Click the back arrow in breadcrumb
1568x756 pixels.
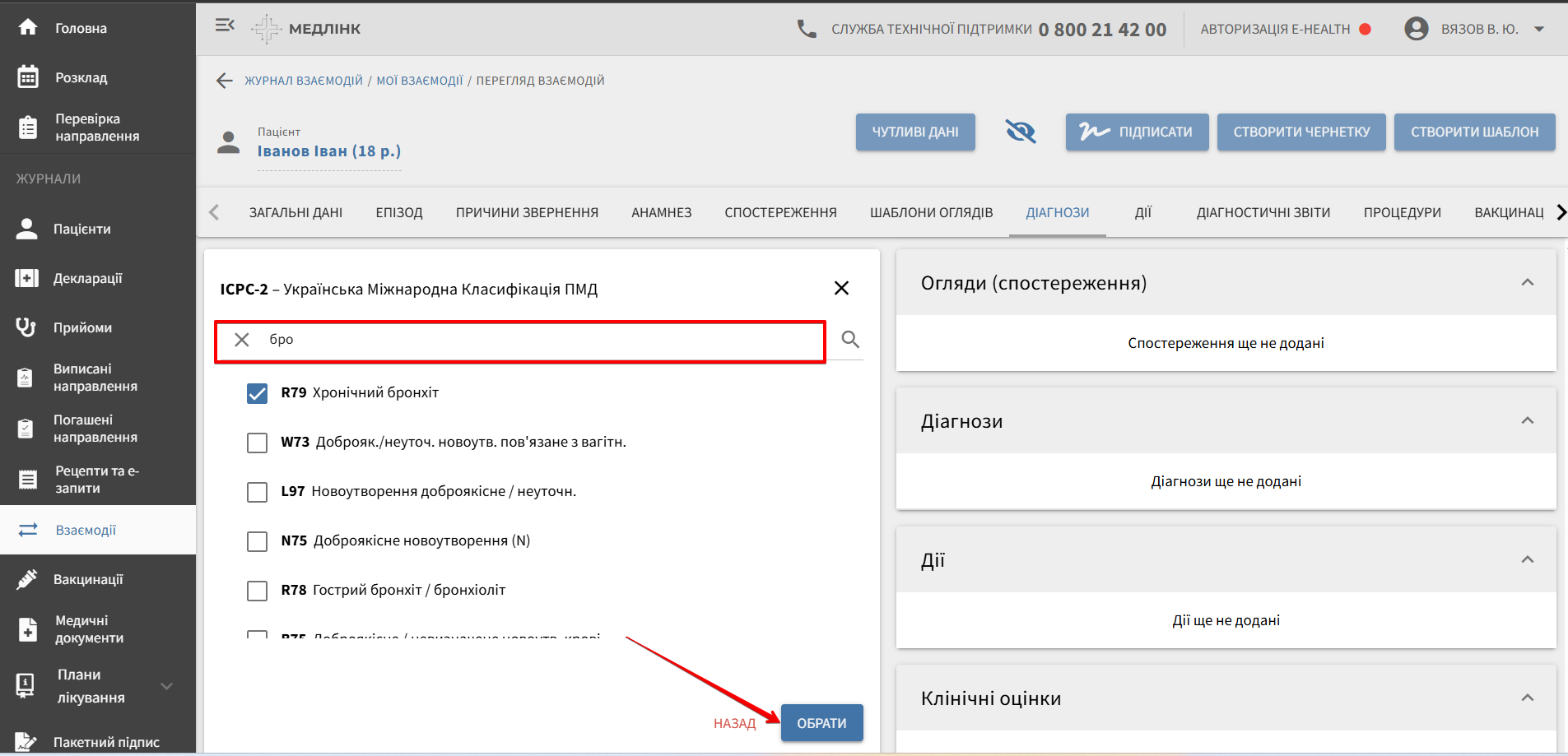pos(224,81)
